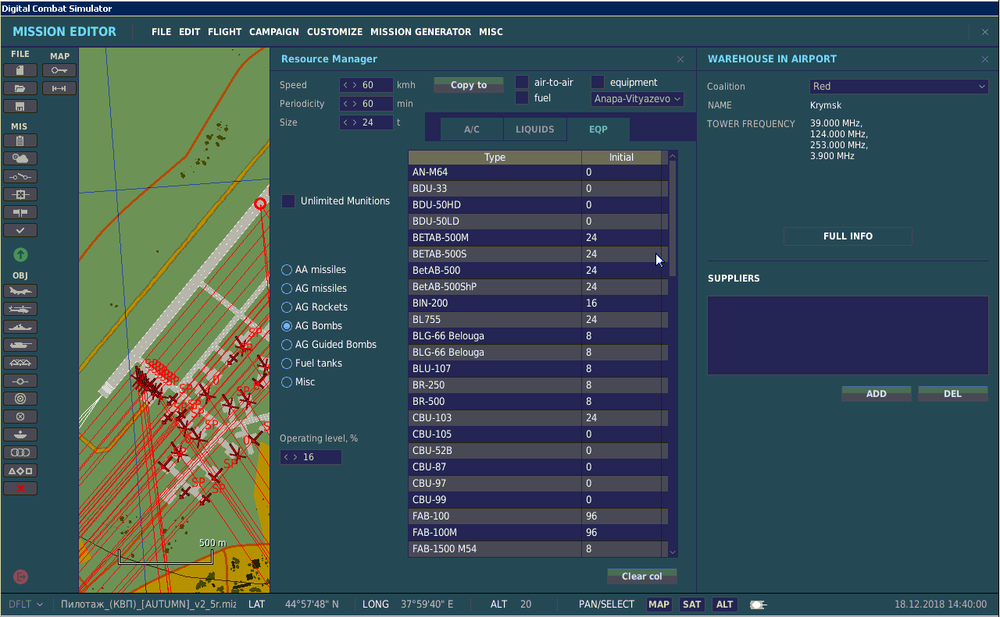Image resolution: width=1000 pixels, height=617 pixels.
Task: Select the ground vehicle tank tool
Action: pos(20,344)
